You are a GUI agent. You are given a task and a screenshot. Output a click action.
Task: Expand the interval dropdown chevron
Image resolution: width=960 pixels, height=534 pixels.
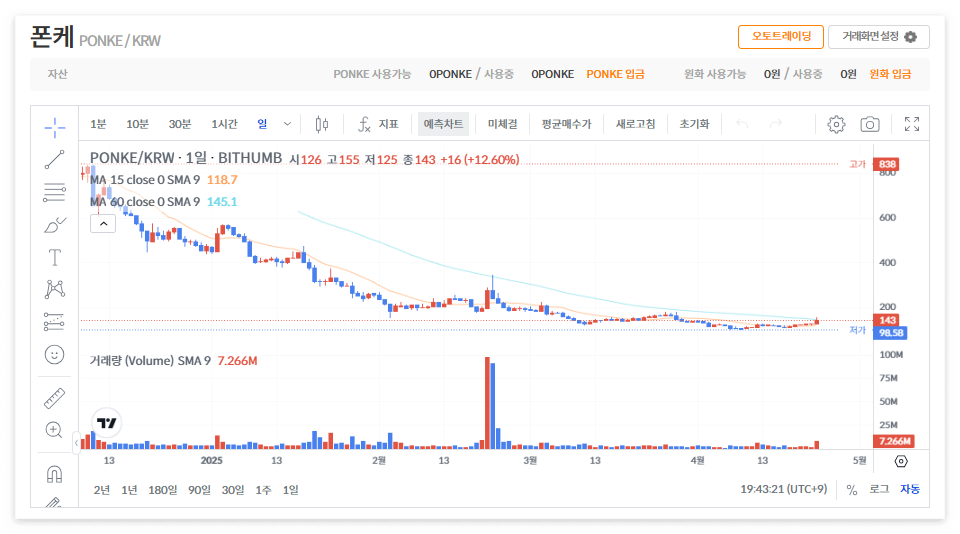[287, 124]
